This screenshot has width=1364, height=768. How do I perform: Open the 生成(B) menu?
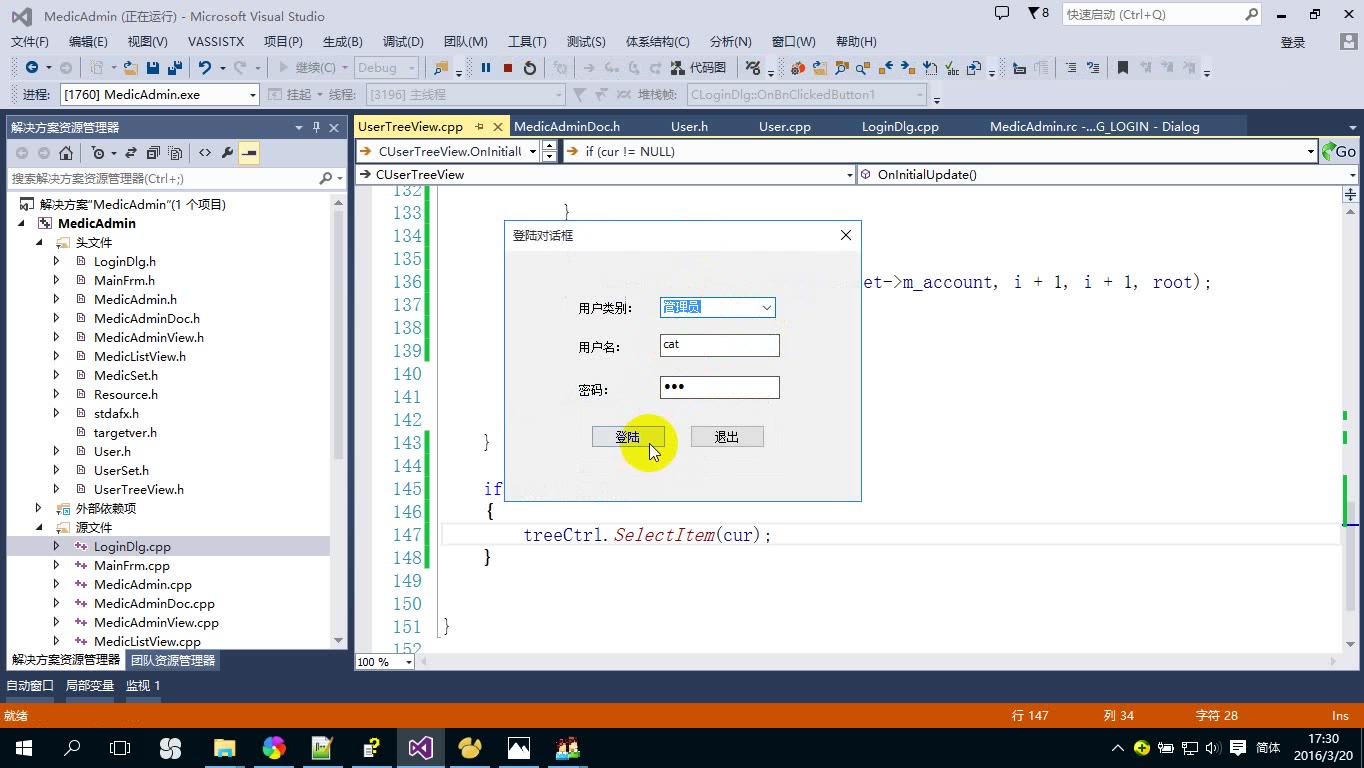[x=342, y=41]
